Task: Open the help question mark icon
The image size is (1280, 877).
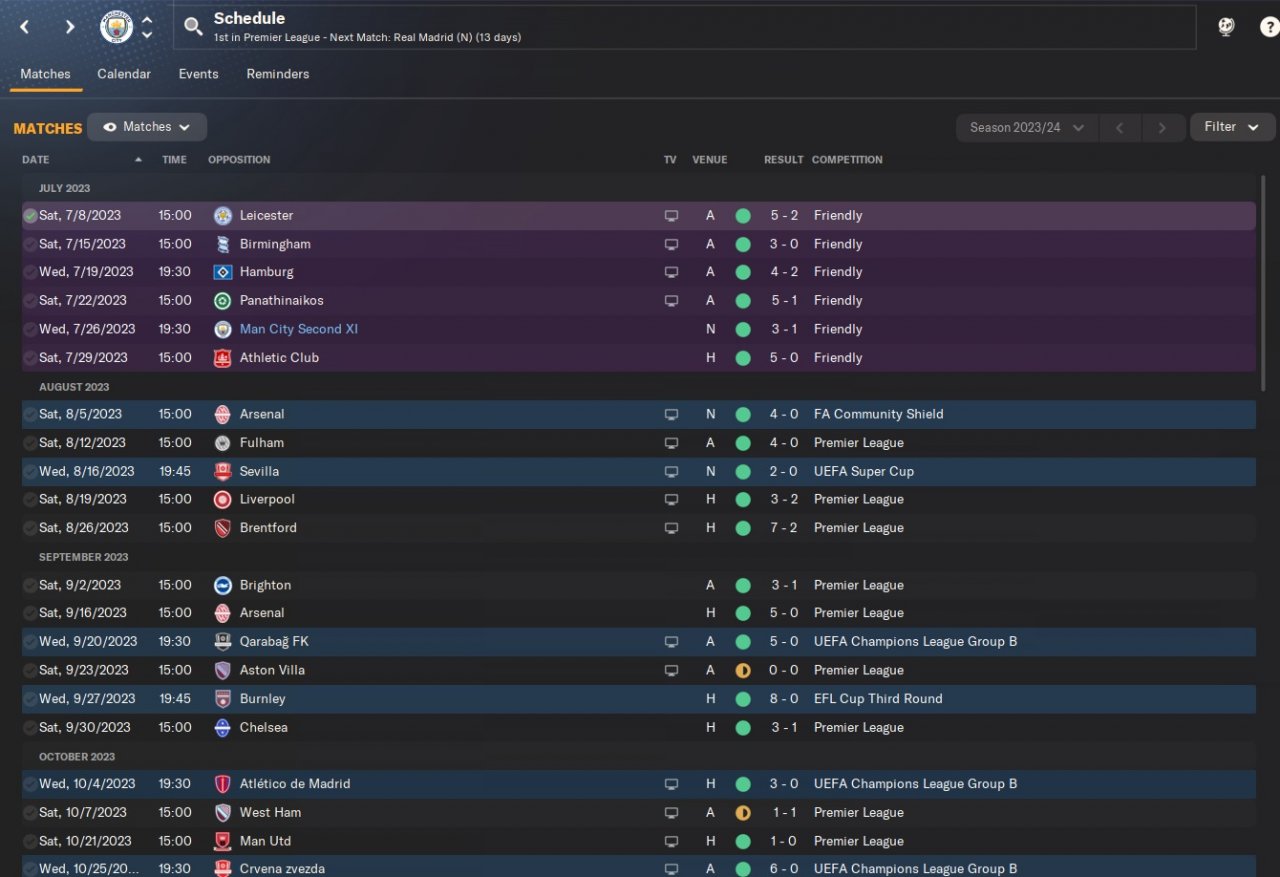Action: tap(1269, 27)
